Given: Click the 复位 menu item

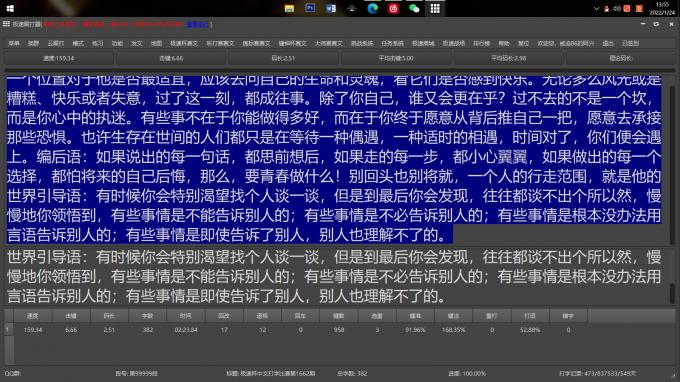Looking at the screenshot, I should click(x=523, y=43).
